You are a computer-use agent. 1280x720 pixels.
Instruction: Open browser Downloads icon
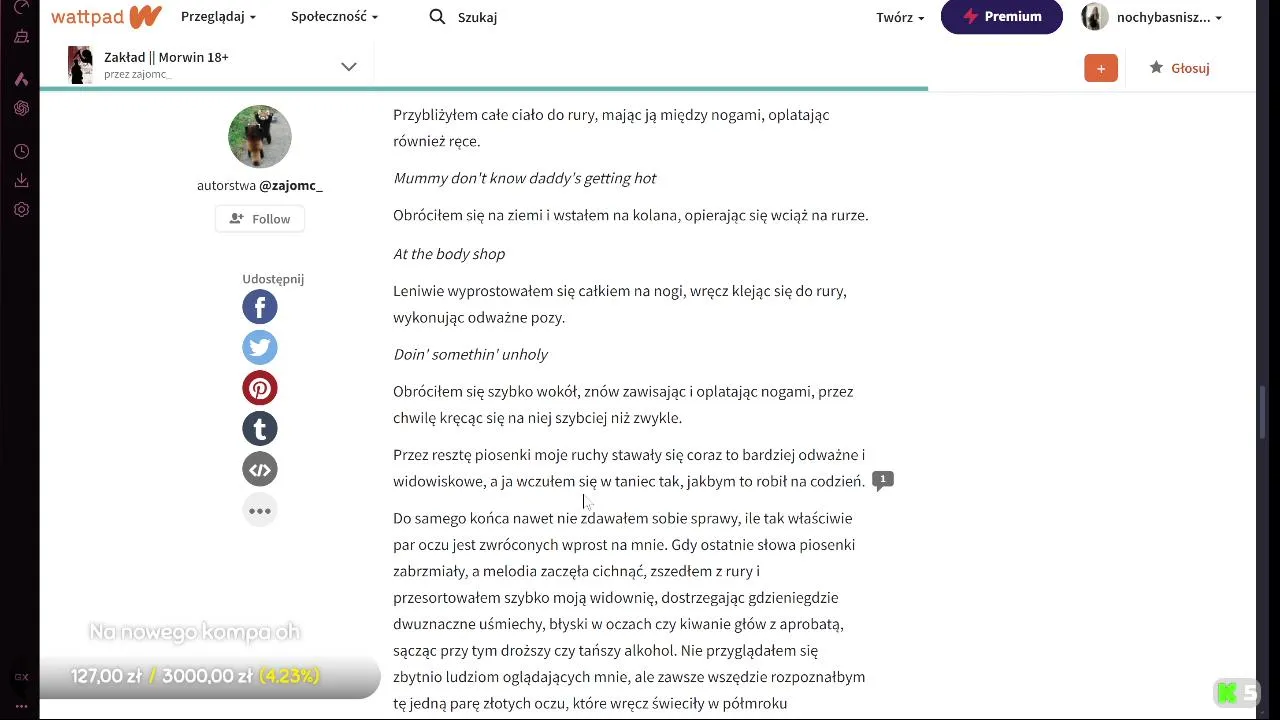click(x=22, y=181)
